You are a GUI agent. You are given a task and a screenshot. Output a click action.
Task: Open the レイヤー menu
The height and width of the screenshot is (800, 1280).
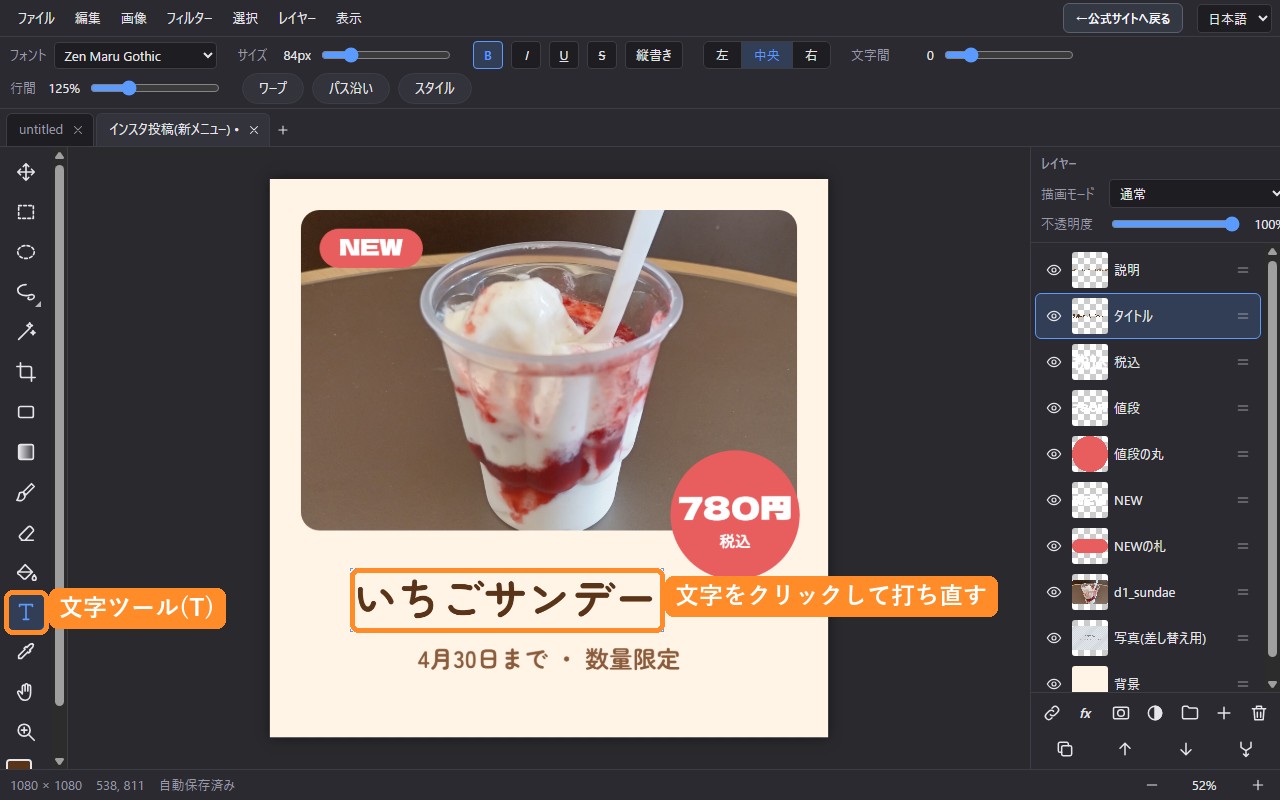tap(297, 19)
